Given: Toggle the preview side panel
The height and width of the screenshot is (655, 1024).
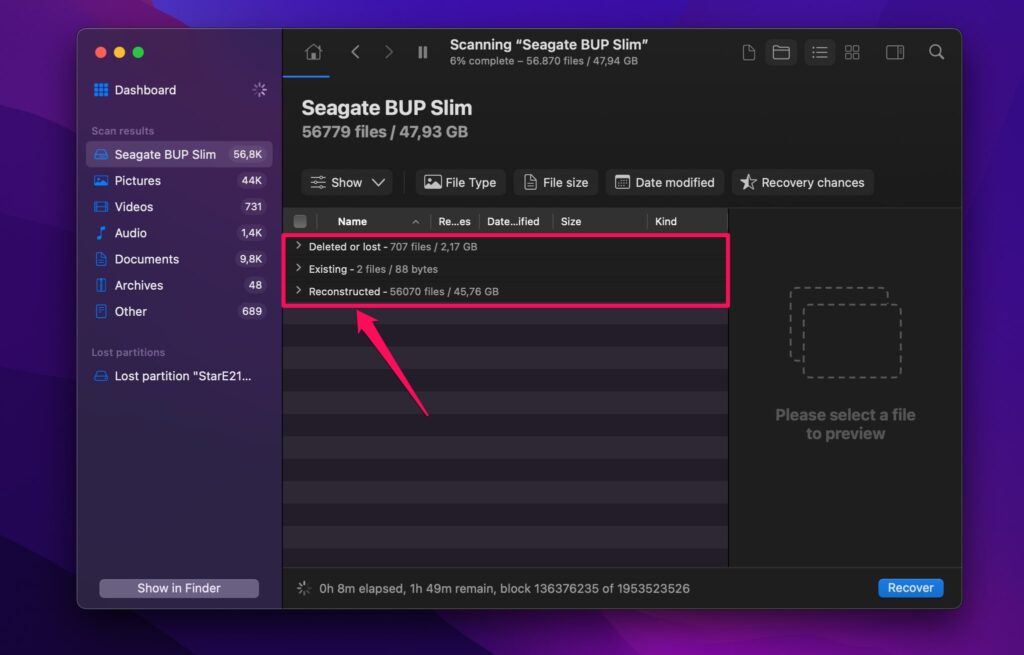Looking at the screenshot, I should tap(895, 52).
